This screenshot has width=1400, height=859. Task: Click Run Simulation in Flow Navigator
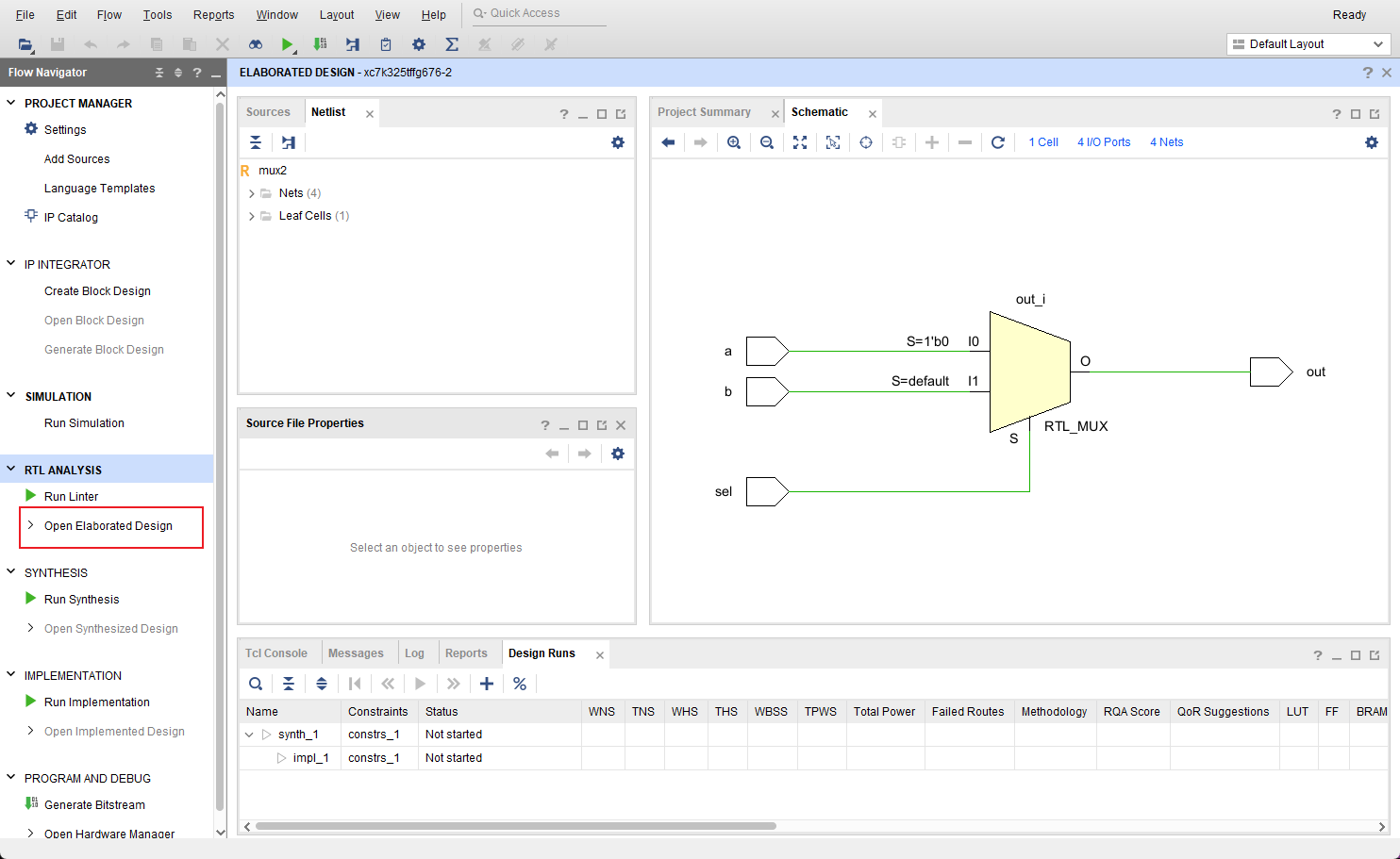click(84, 423)
